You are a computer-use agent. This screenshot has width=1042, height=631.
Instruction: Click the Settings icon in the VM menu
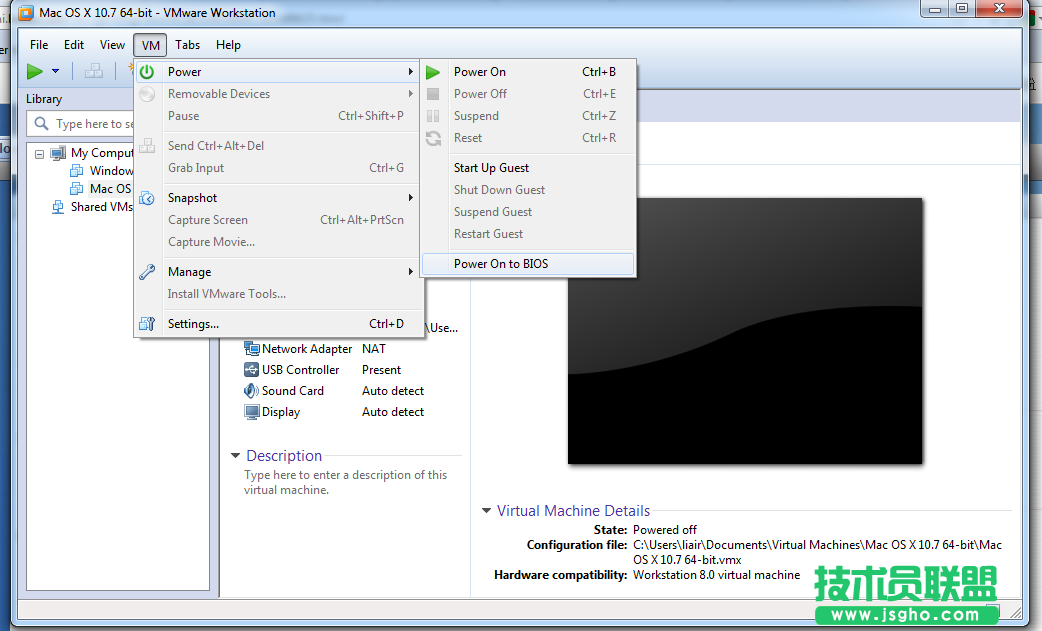coord(146,323)
